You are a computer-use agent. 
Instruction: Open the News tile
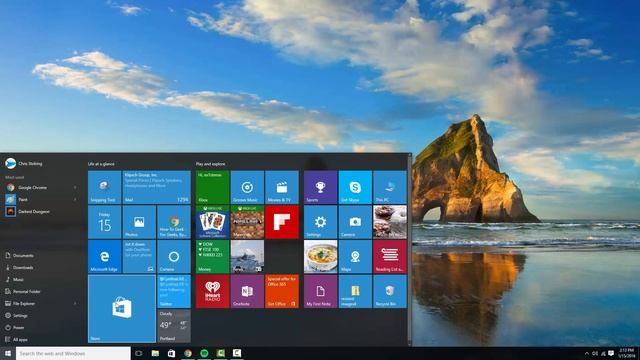(247, 257)
